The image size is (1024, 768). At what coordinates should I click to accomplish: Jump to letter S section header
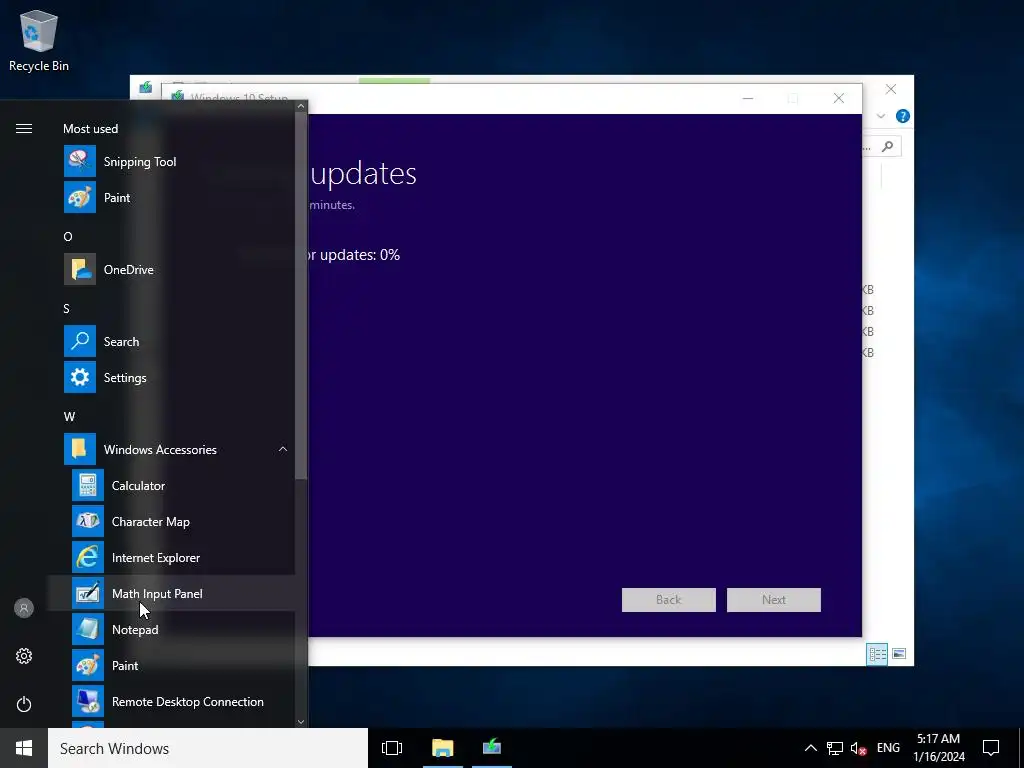[67, 308]
